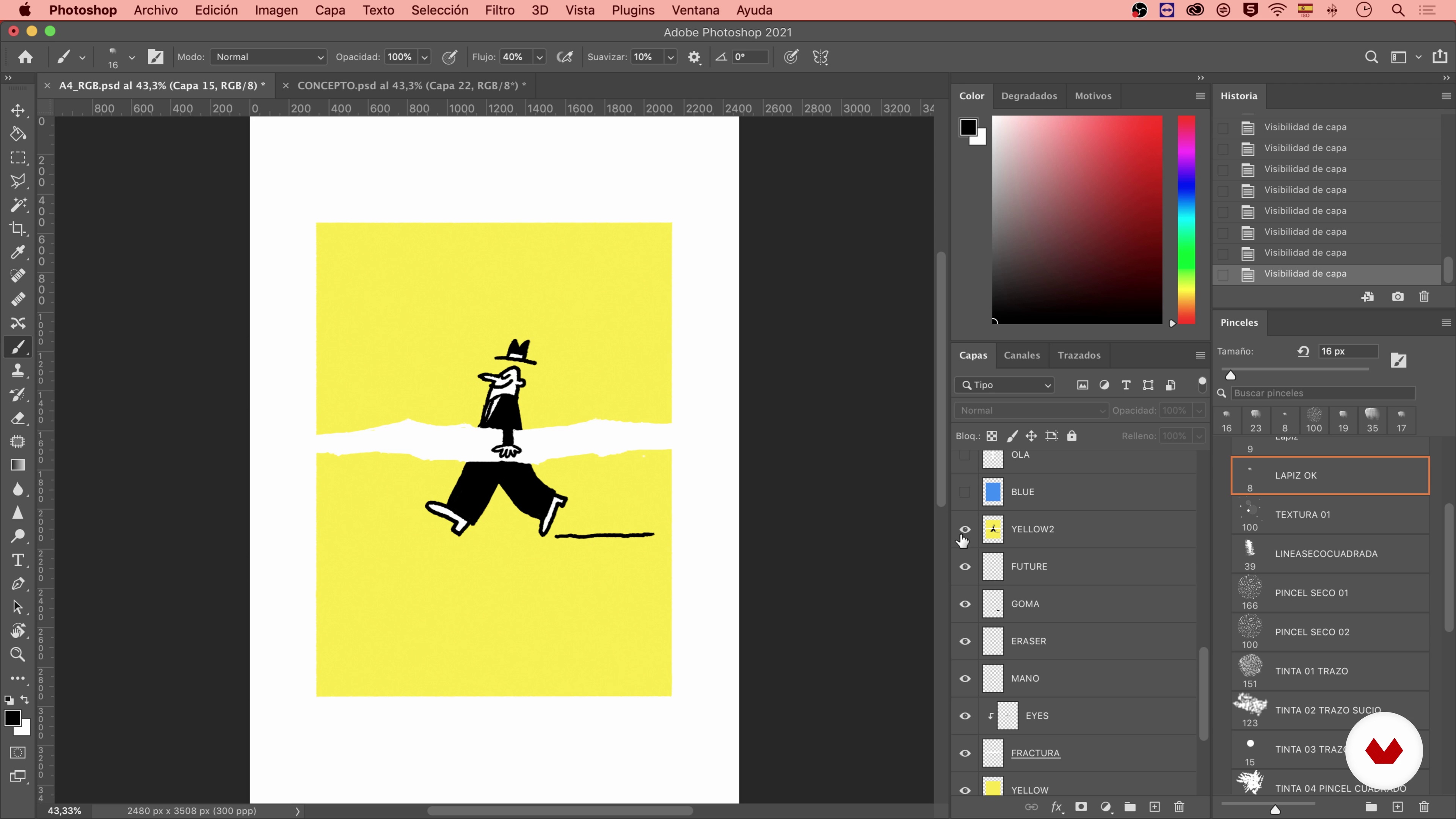Select the Crop tool
Image resolution: width=1456 pixels, height=819 pixels.
pyautogui.click(x=17, y=228)
